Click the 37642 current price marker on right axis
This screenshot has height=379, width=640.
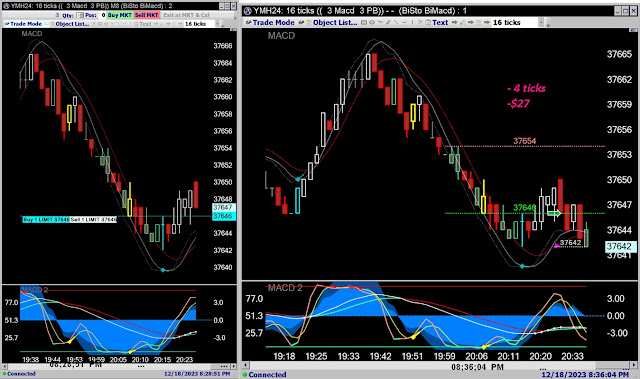[x=620, y=246]
